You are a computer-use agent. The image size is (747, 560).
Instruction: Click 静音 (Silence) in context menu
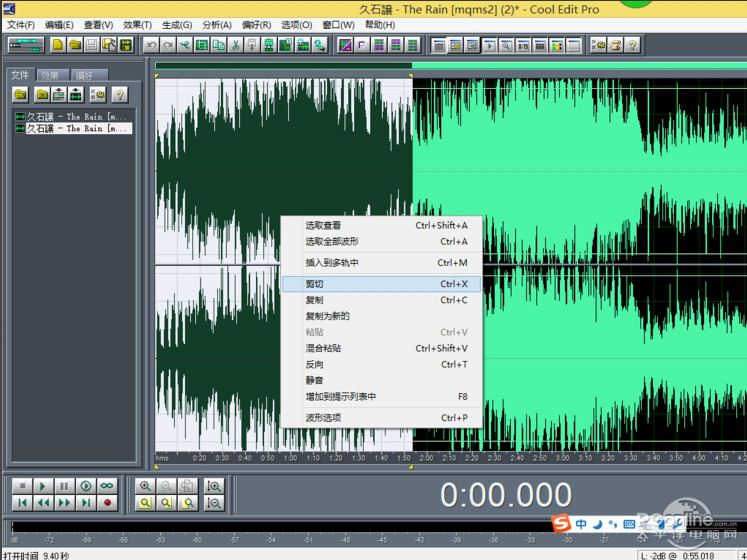coord(314,380)
